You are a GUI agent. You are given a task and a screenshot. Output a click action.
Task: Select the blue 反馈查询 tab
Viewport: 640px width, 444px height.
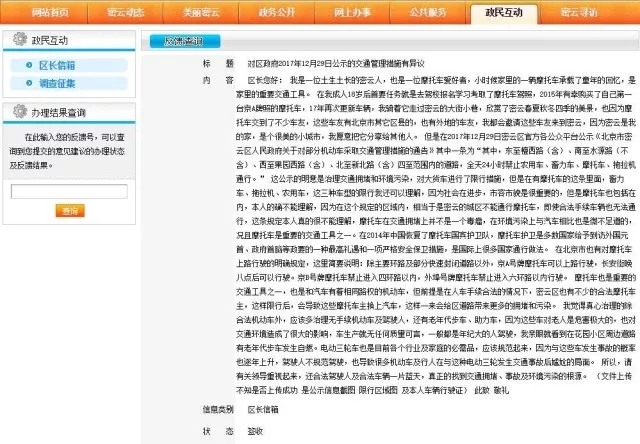tap(185, 41)
